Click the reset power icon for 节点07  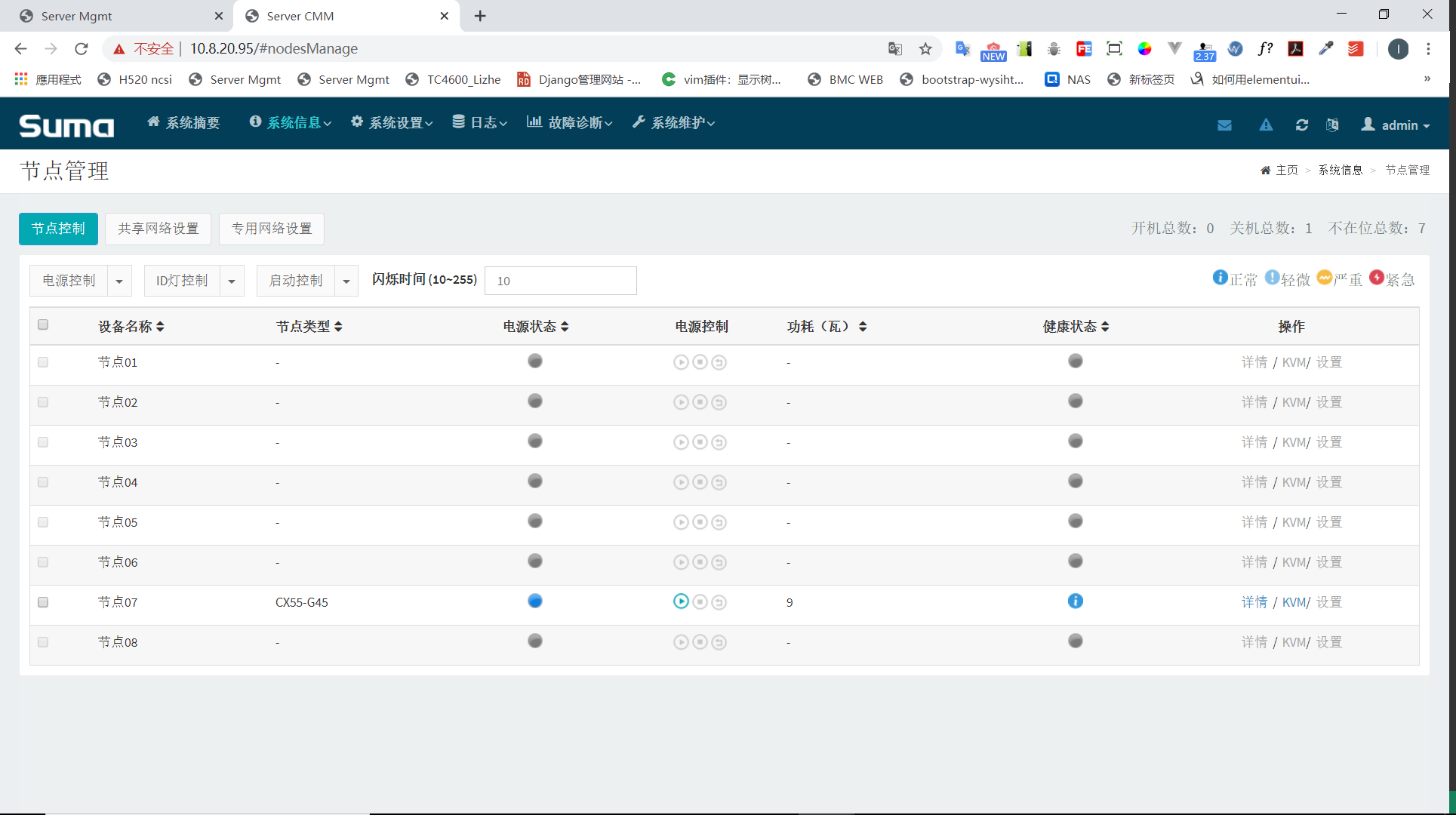tap(719, 602)
